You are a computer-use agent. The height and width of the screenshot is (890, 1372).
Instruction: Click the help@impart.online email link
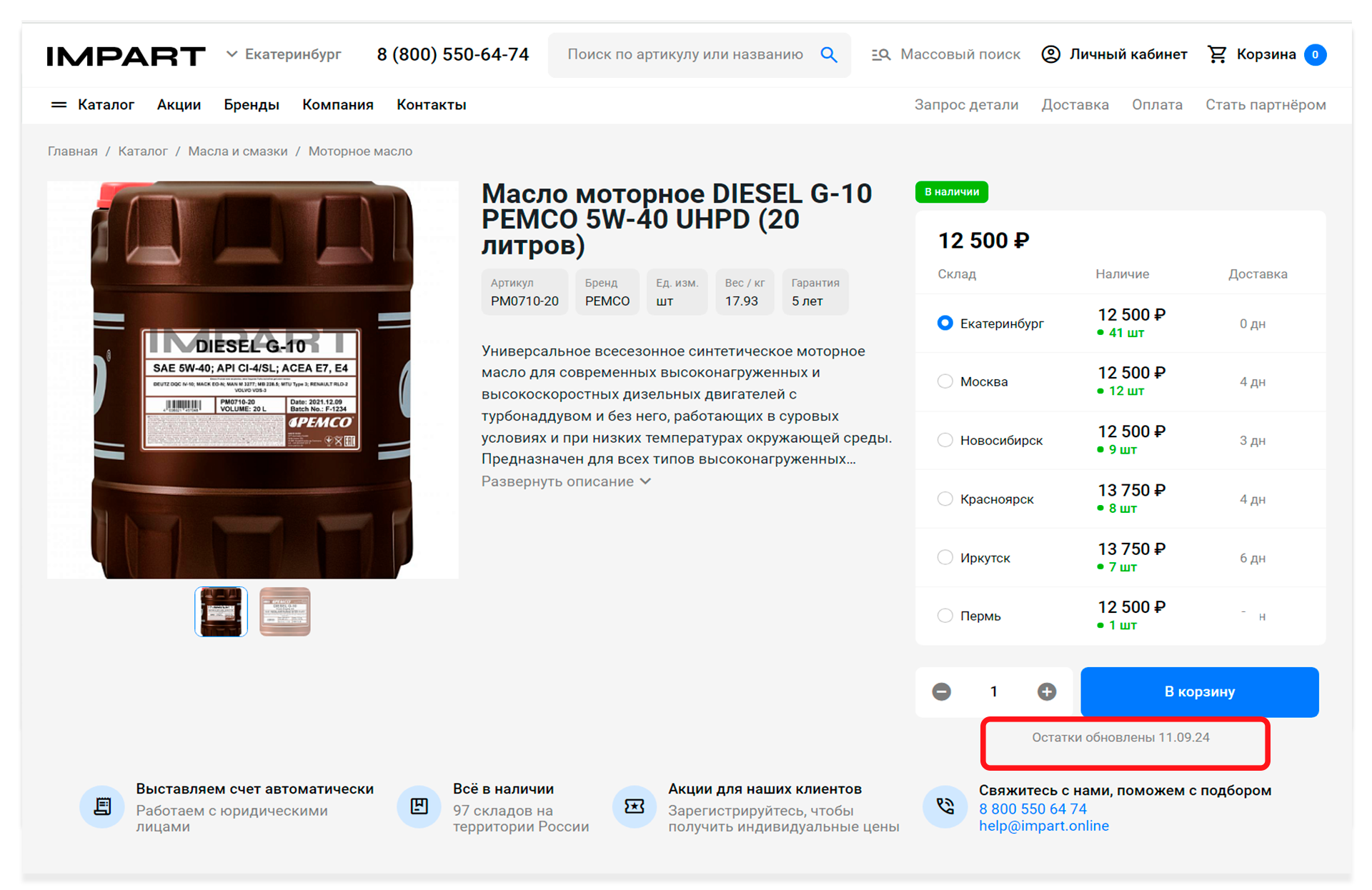click(1044, 826)
